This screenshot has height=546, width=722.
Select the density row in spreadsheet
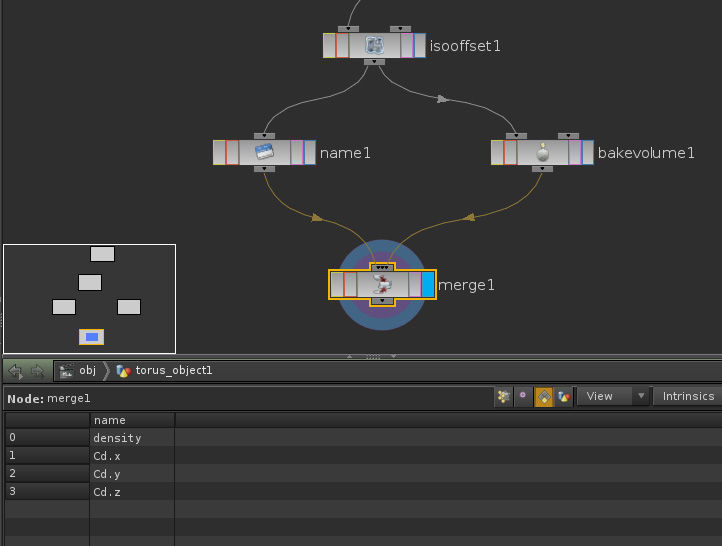(x=117, y=438)
